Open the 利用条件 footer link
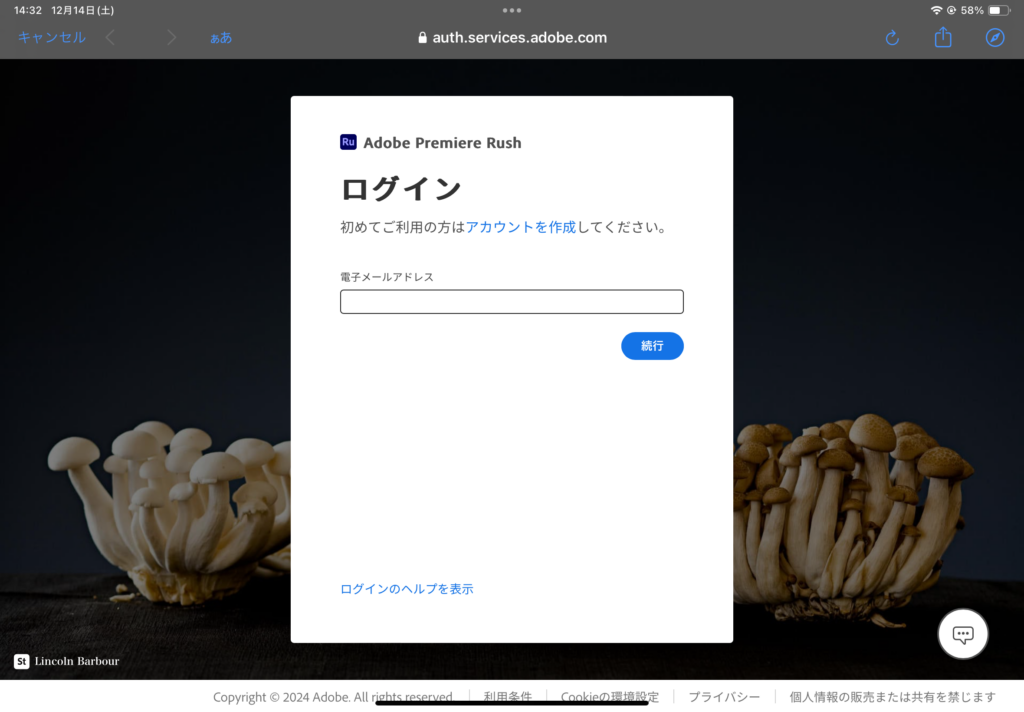 pos(507,697)
